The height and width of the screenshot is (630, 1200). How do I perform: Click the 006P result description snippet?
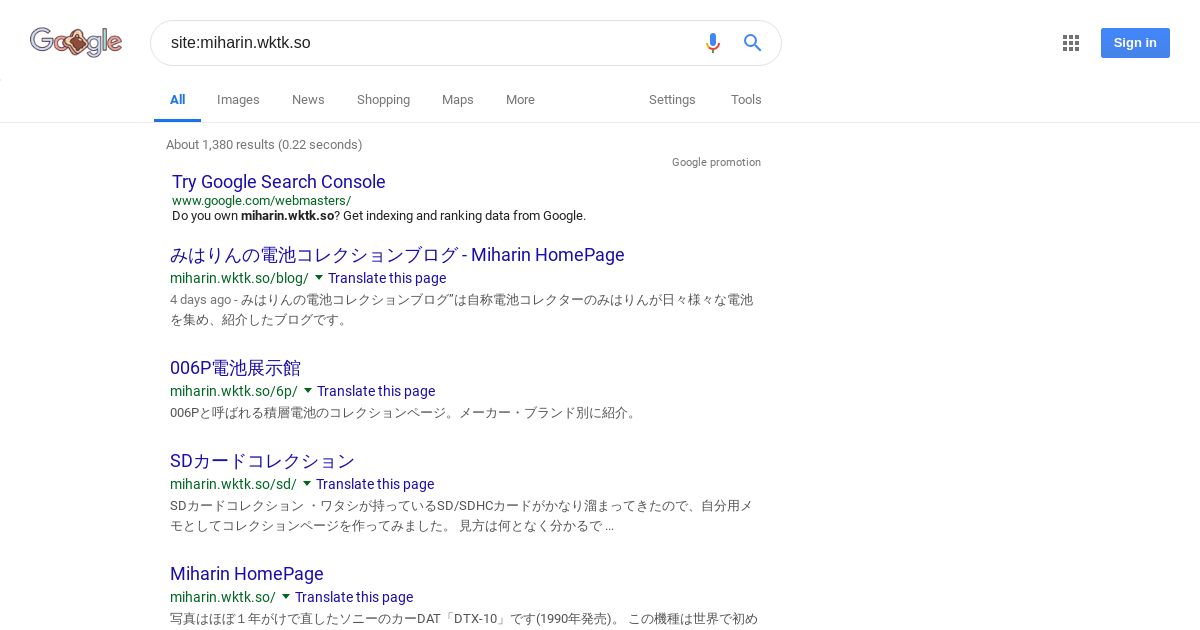404,413
